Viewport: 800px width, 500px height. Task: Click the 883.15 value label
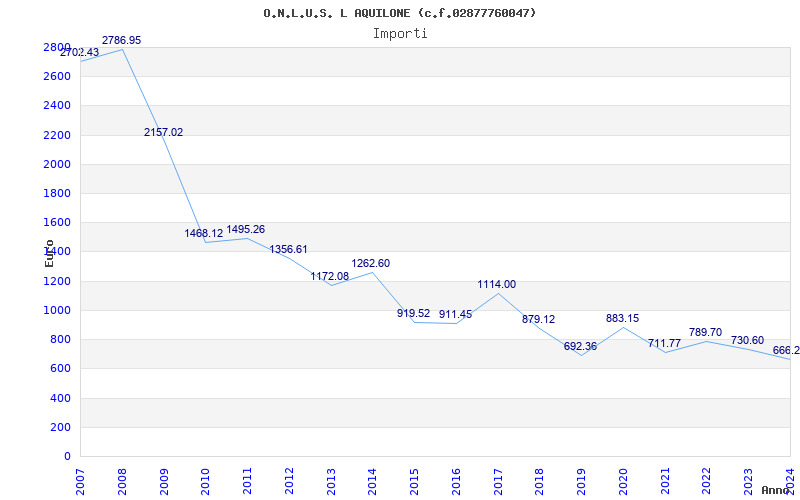622,318
